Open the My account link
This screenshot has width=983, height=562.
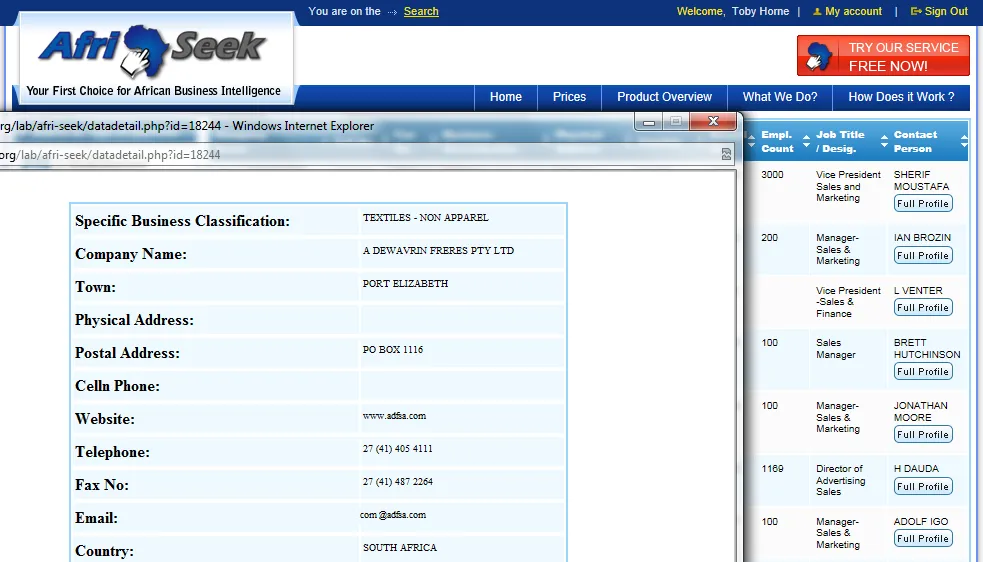click(x=853, y=11)
